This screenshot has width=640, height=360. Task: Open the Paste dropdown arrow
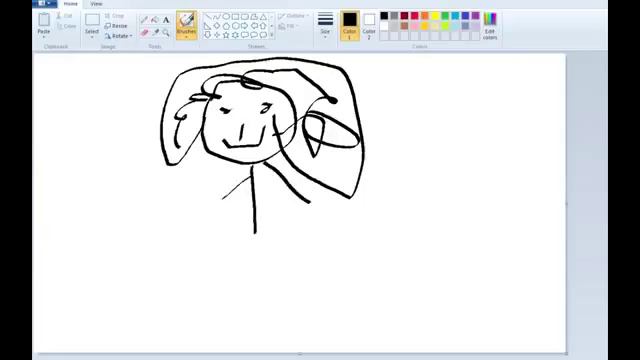coord(44,37)
